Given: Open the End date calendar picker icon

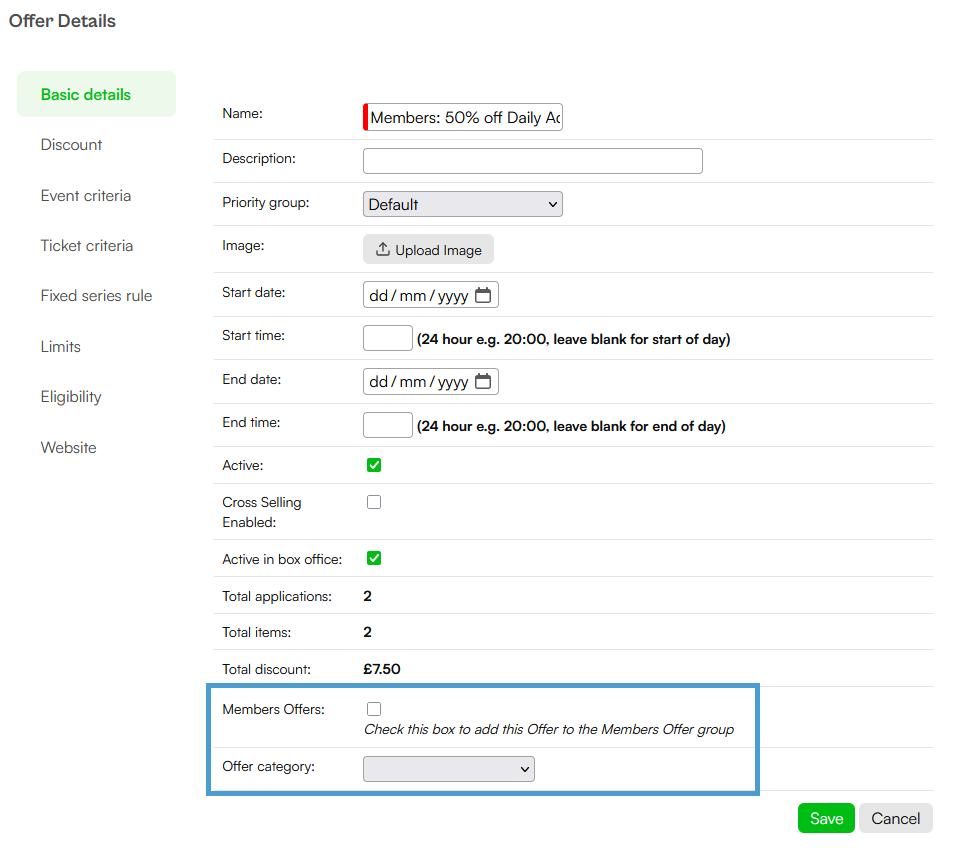Looking at the screenshot, I should [482, 381].
